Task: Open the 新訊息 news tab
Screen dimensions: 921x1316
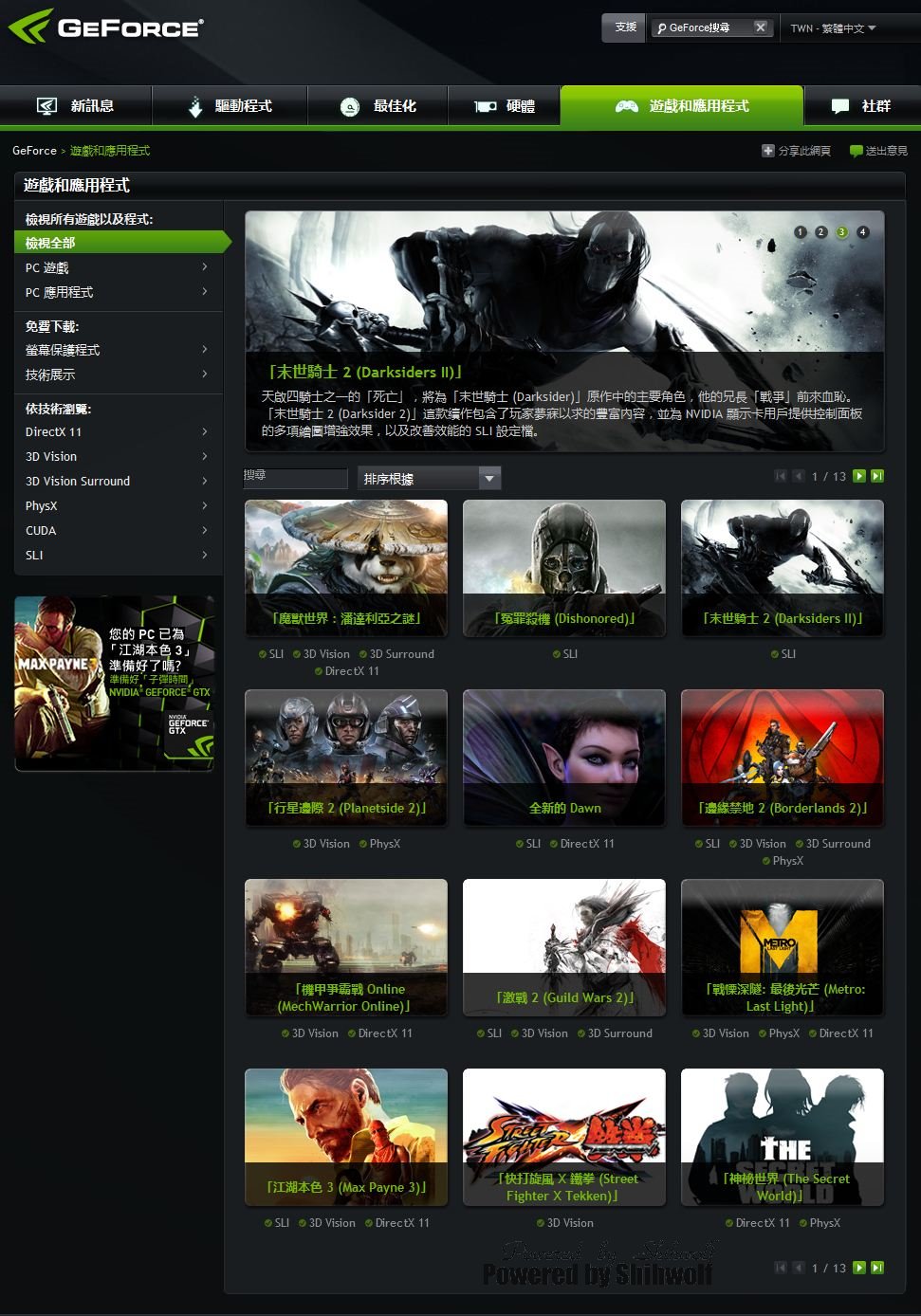Action: click(x=76, y=106)
